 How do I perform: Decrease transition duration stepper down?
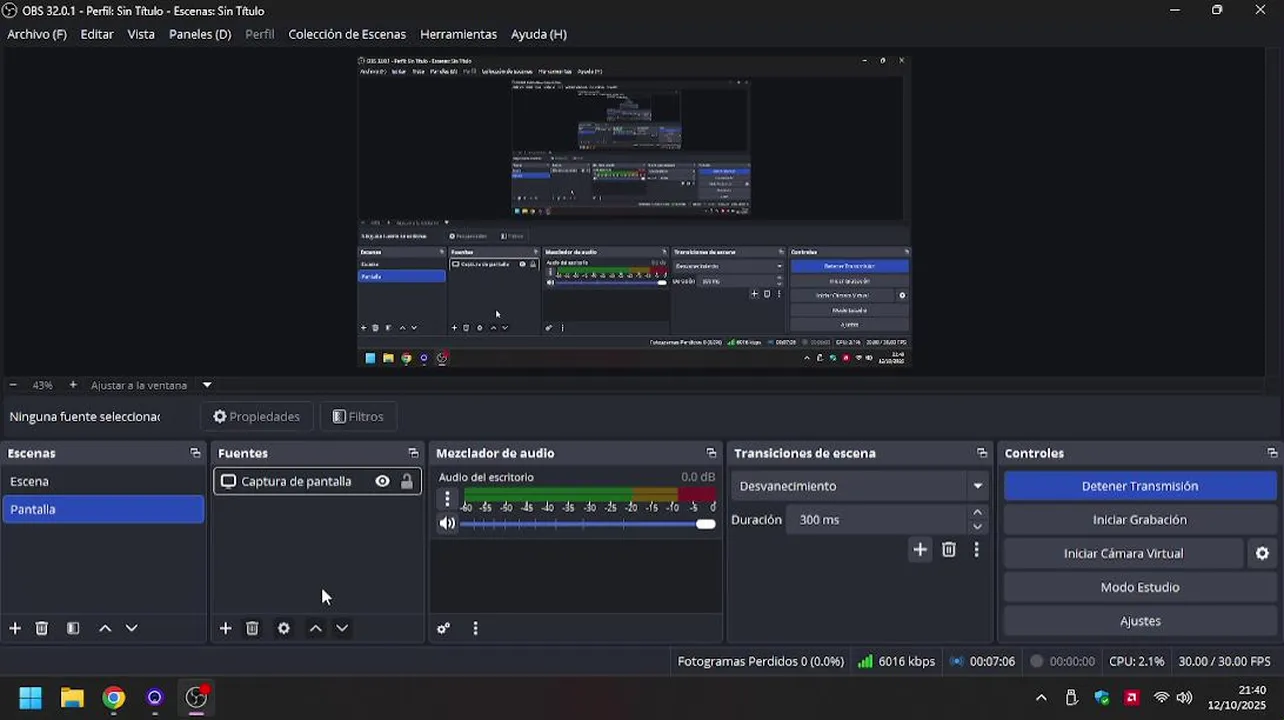pos(977,527)
